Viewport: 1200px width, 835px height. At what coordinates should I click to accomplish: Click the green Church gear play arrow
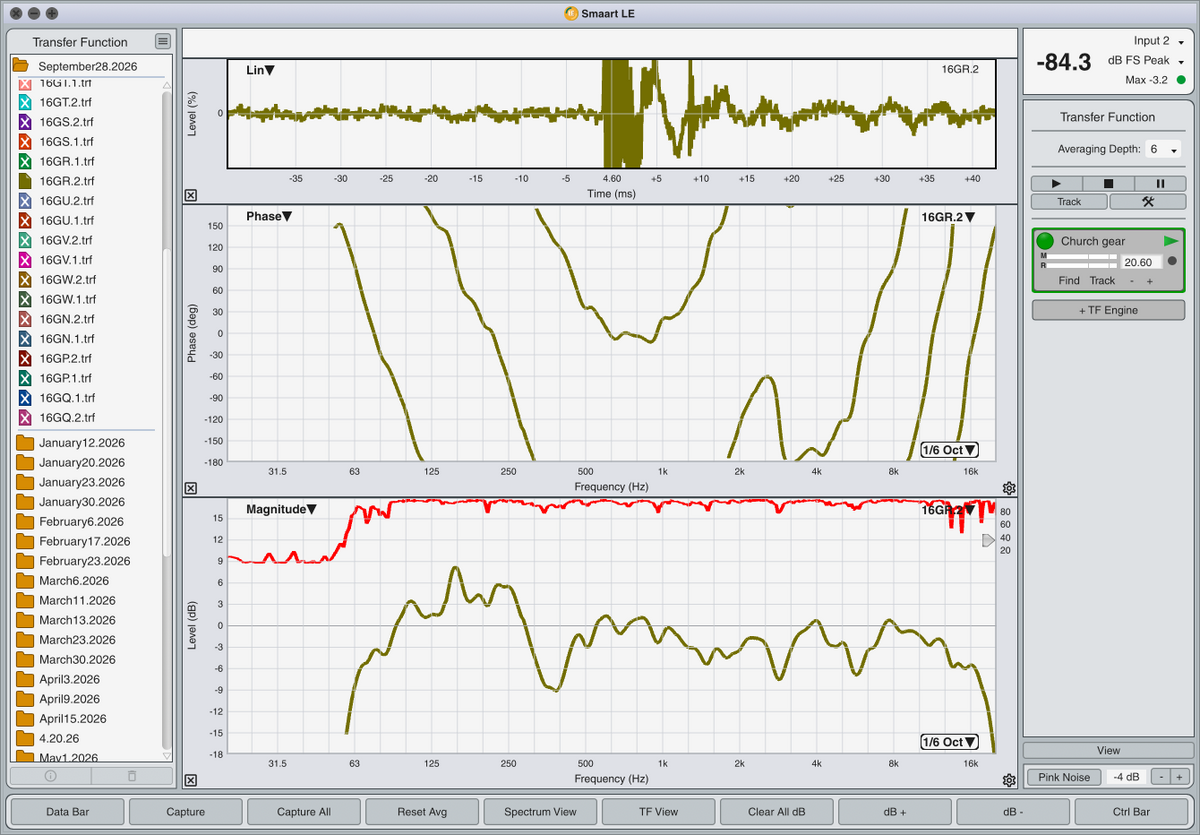pos(1171,241)
